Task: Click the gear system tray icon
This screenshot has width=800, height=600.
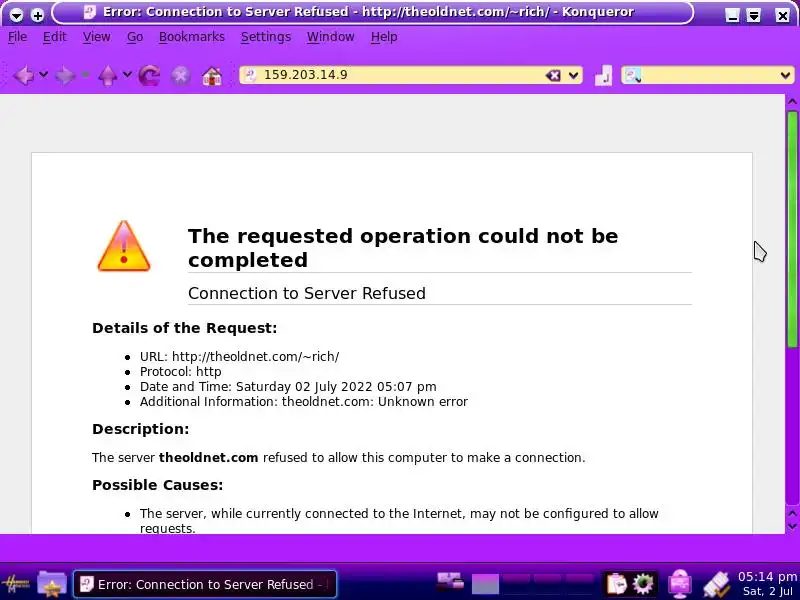Action: (x=642, y=584)
